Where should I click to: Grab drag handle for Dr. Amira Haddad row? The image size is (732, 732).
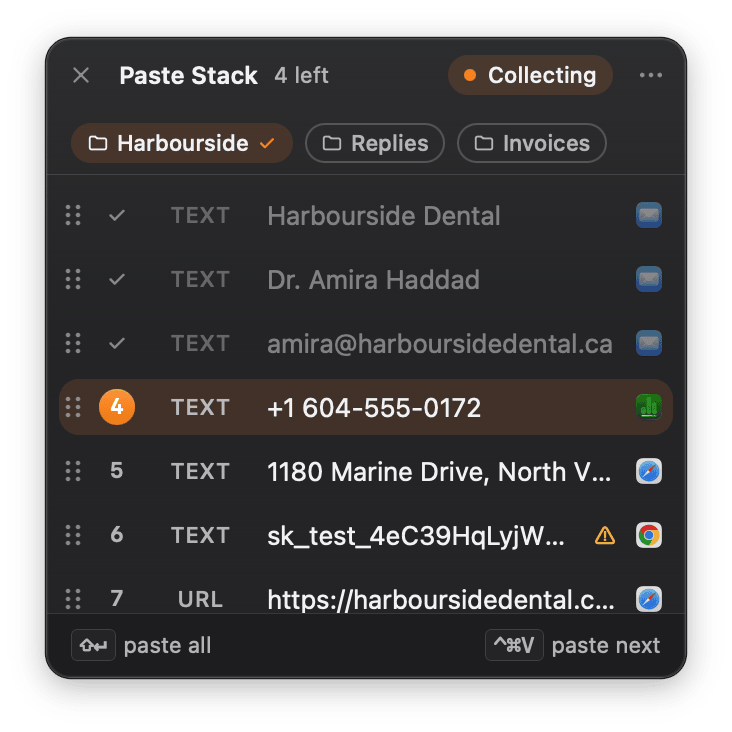point(73,279)
